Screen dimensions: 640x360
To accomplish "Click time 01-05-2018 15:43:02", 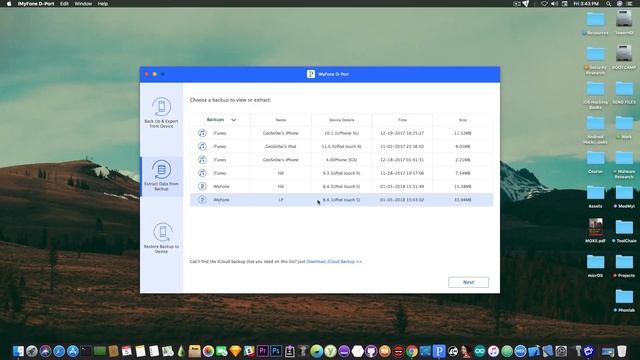I will (x=402, y=200).
